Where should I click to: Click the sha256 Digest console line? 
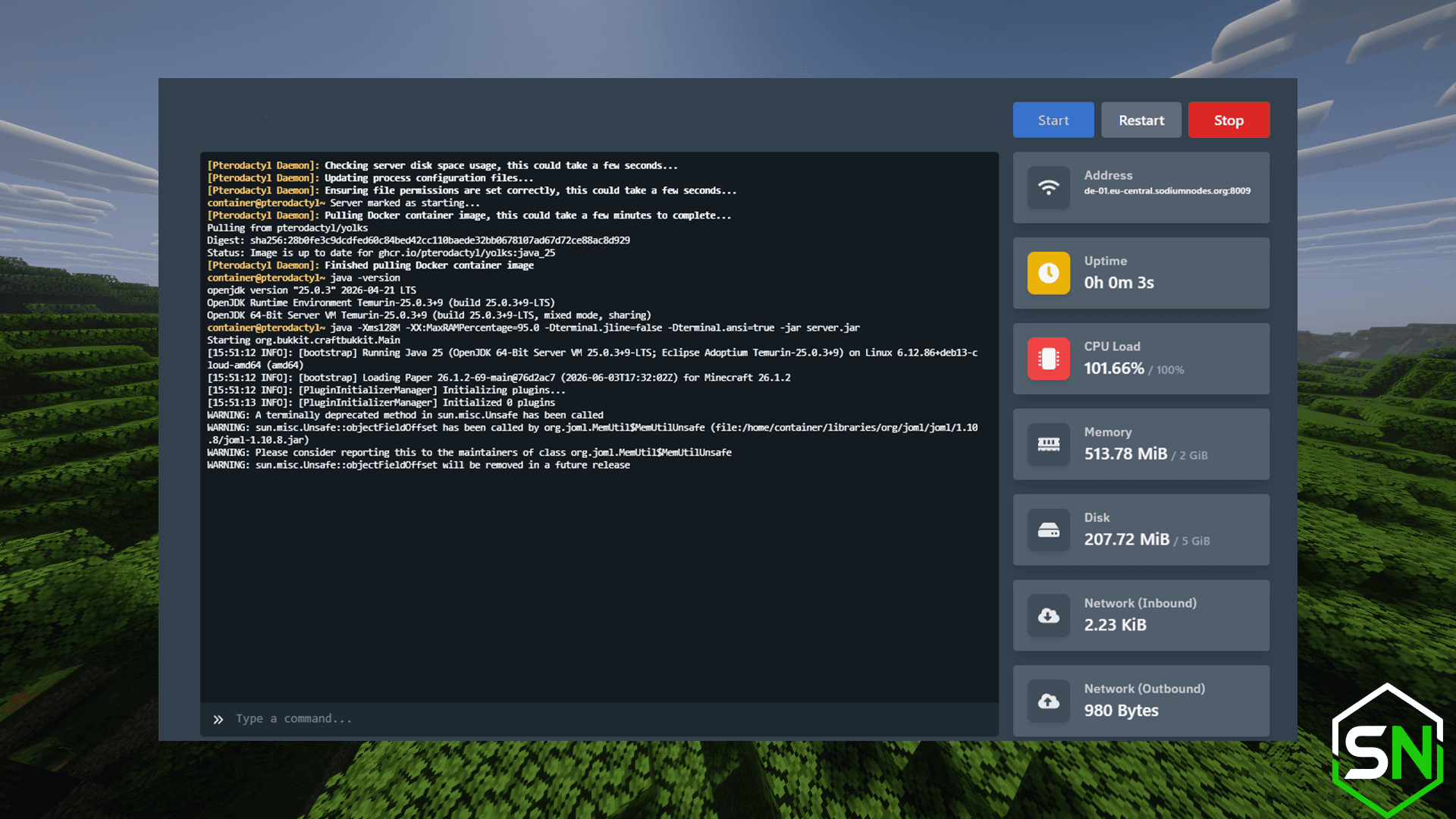click(419, 240)
